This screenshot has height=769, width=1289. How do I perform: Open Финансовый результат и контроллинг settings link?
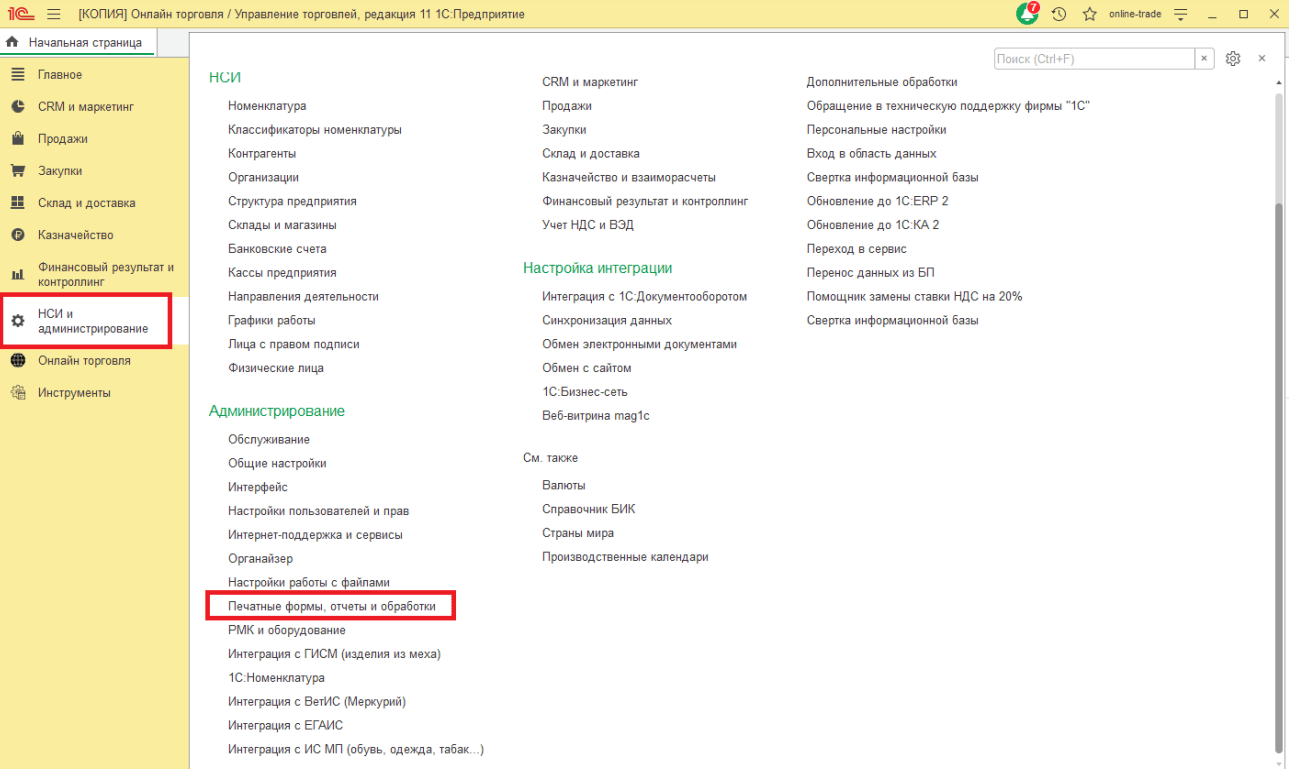(645, 201)
